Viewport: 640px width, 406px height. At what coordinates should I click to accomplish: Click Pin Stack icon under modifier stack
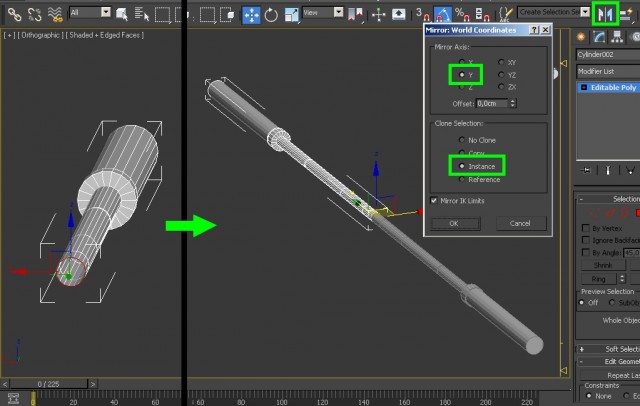pyautogui.click(x=586, y=170)
